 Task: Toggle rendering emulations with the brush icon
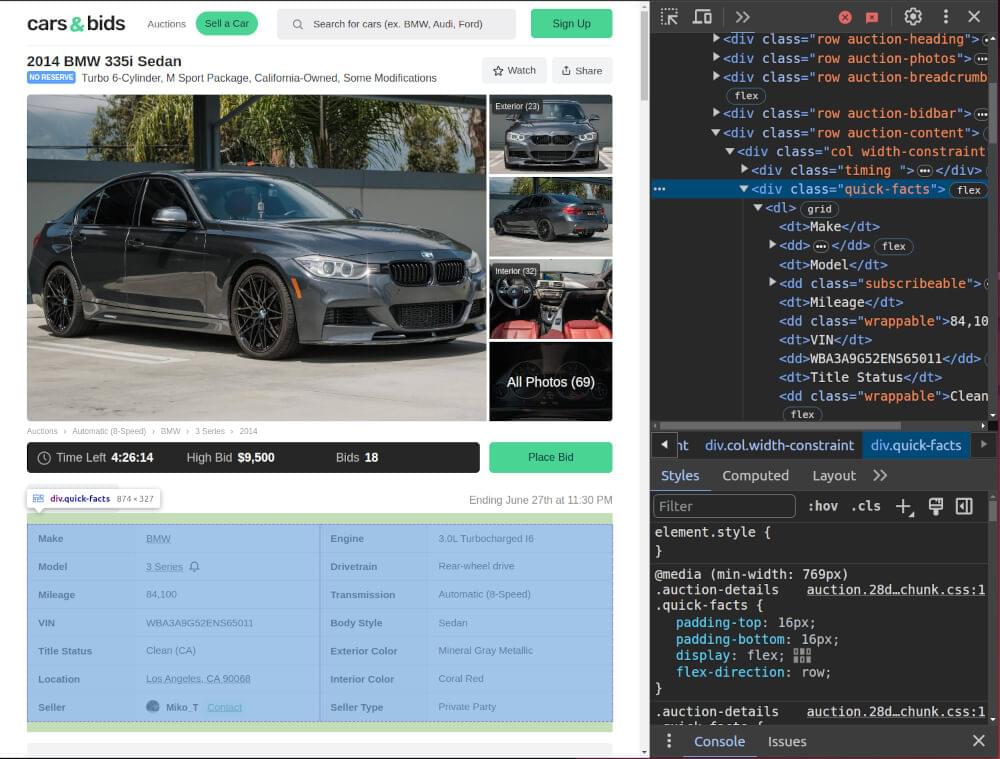pyautogui.click(x=936, y=506)
